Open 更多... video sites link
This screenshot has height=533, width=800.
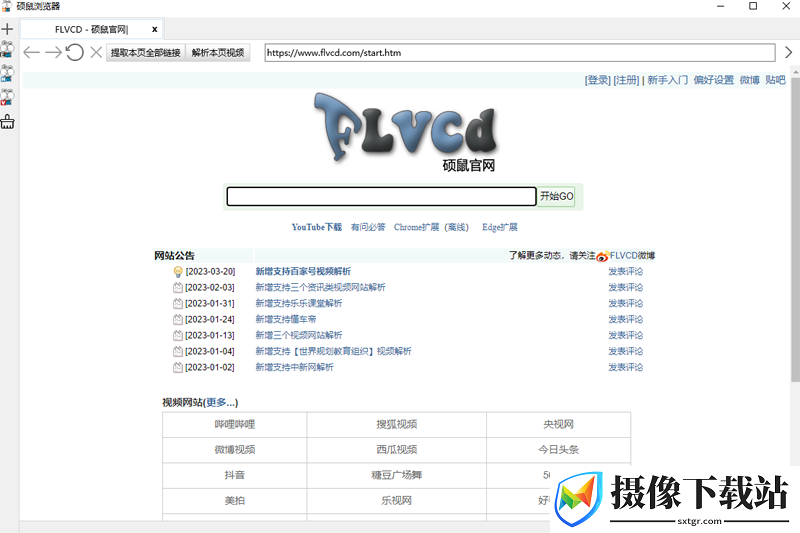coord(220,402)
